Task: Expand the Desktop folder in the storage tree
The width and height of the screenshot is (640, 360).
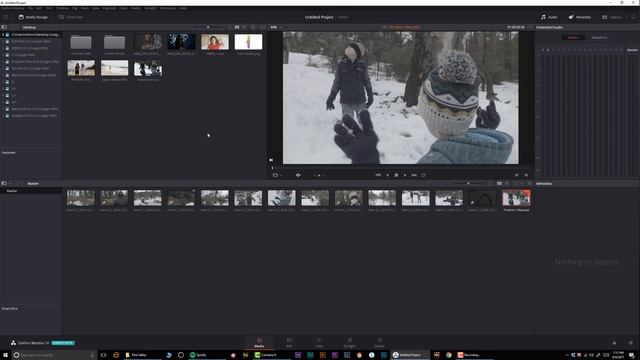Action: pos(3,35)
